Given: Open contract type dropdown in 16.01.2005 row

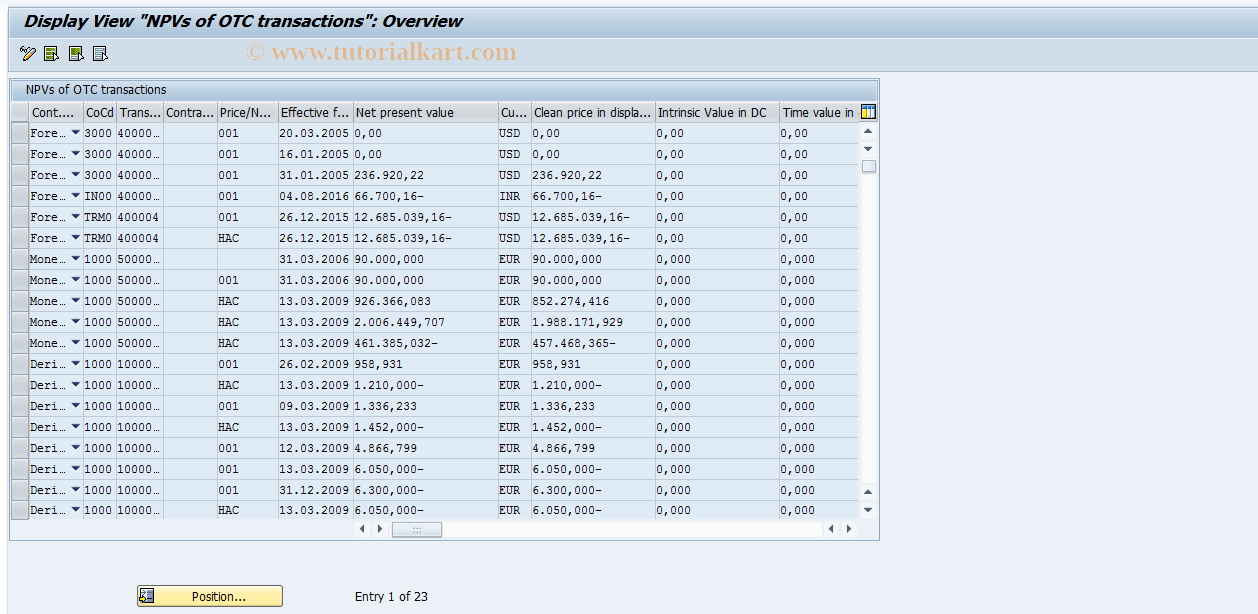Looking at the screenshot, I should 75,154.
